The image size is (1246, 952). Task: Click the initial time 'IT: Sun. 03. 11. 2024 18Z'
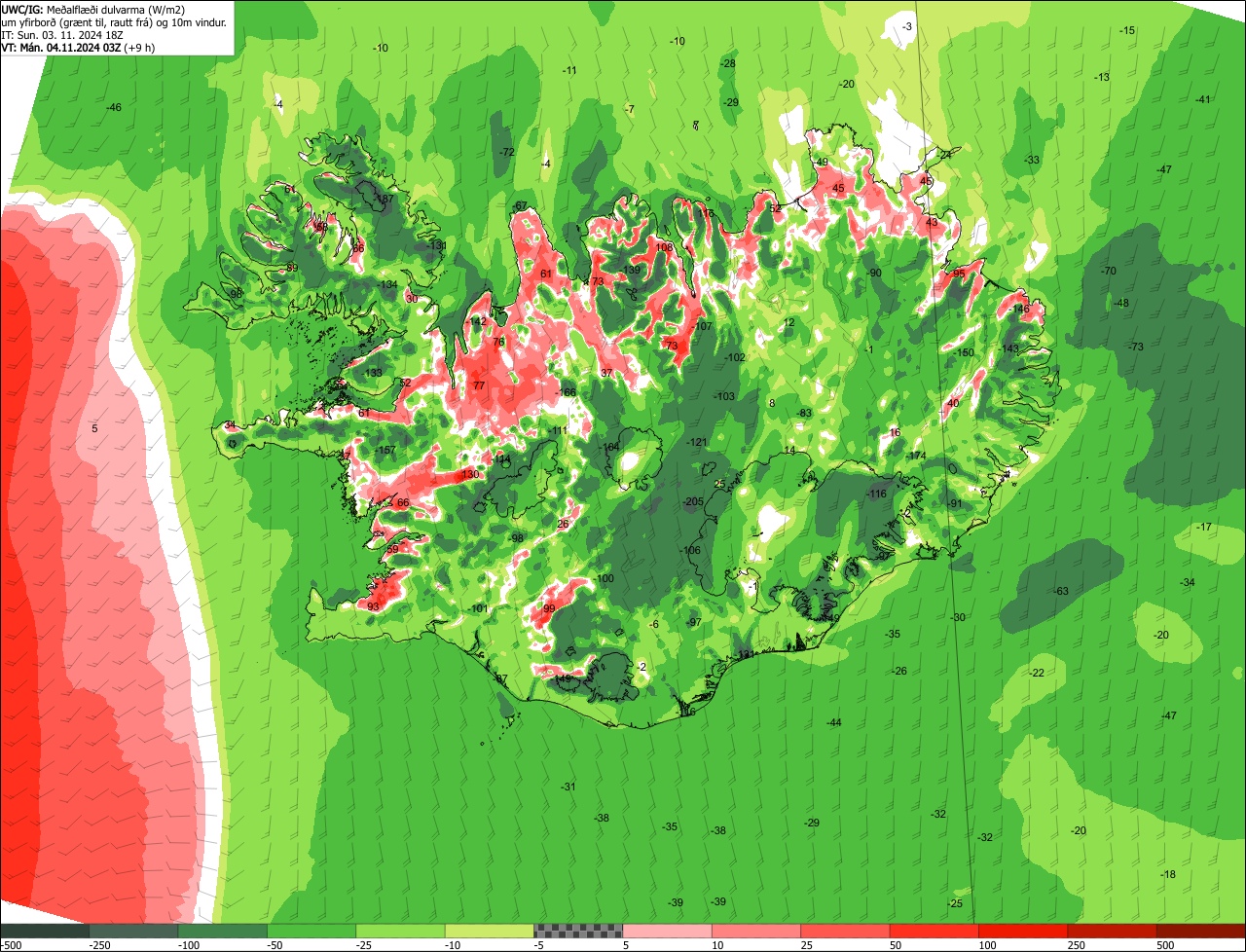[62, 34]
